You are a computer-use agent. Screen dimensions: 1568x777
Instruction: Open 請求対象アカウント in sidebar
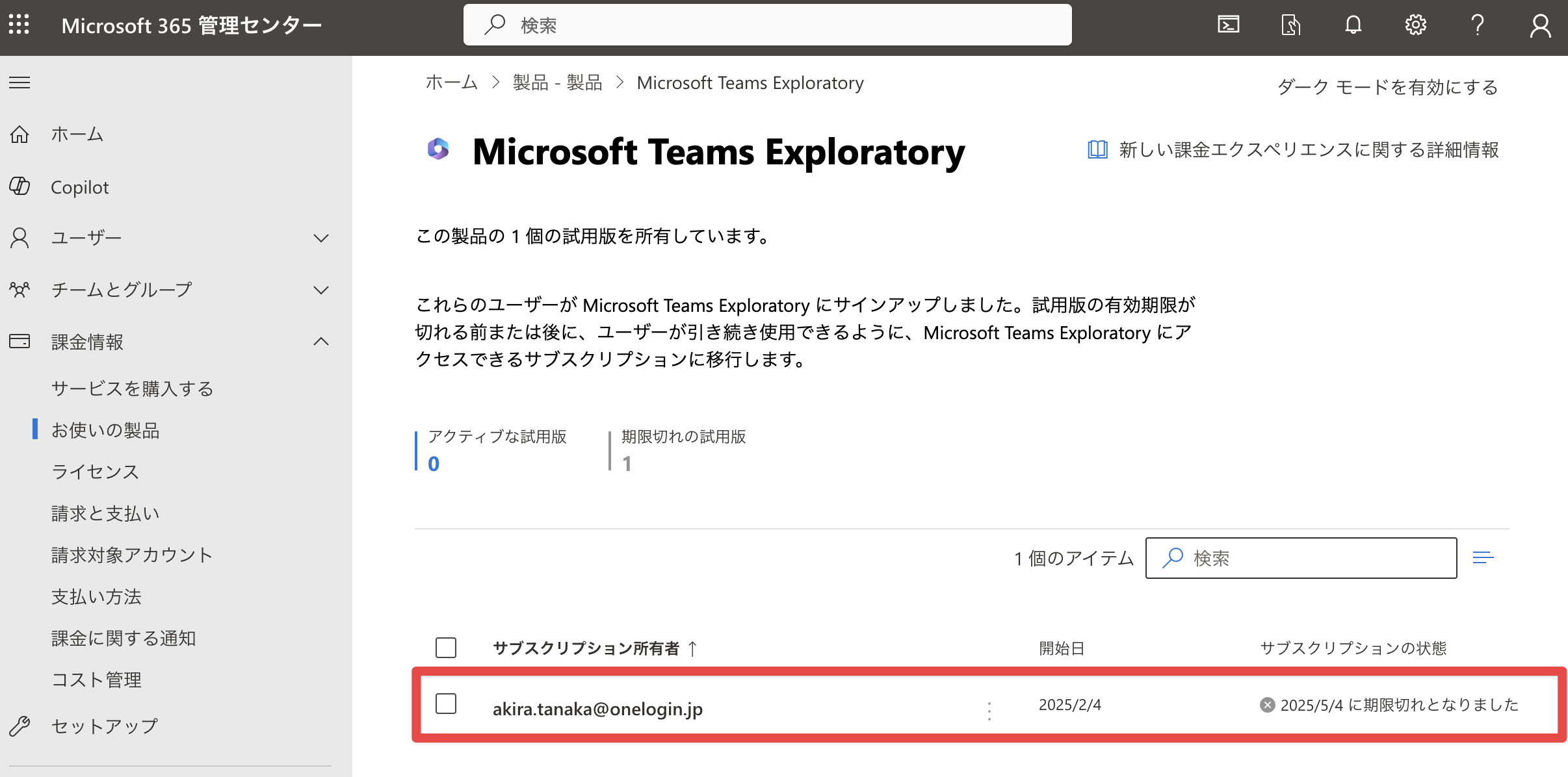coord(132,554)
